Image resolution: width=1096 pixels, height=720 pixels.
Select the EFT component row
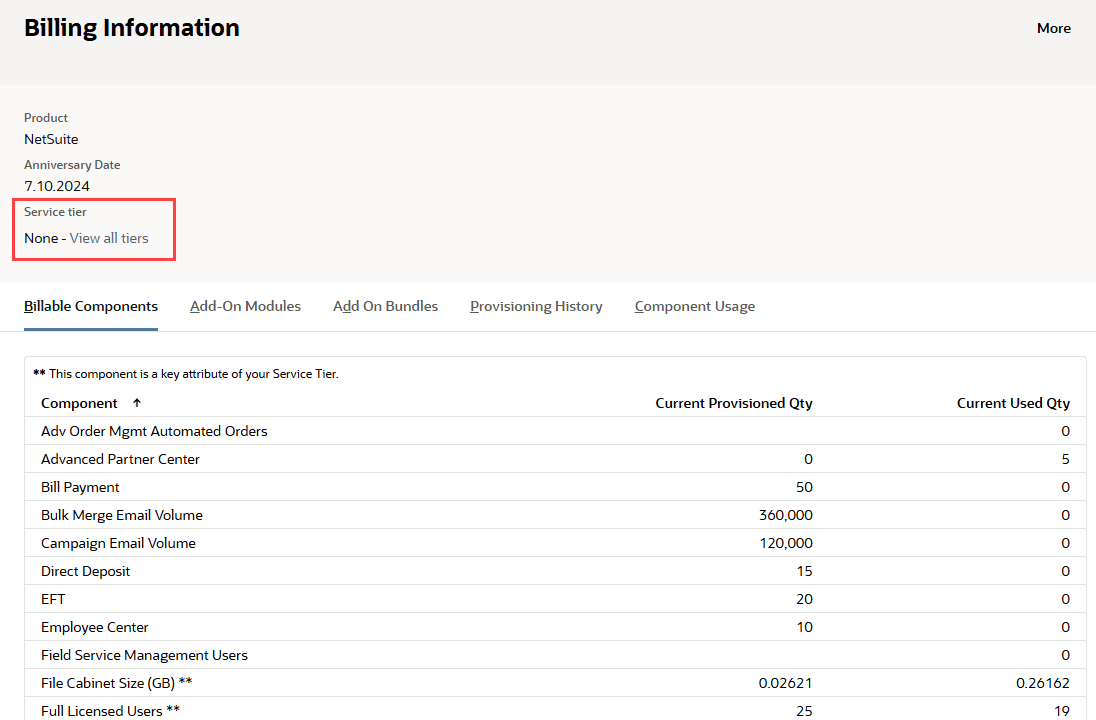555,599
